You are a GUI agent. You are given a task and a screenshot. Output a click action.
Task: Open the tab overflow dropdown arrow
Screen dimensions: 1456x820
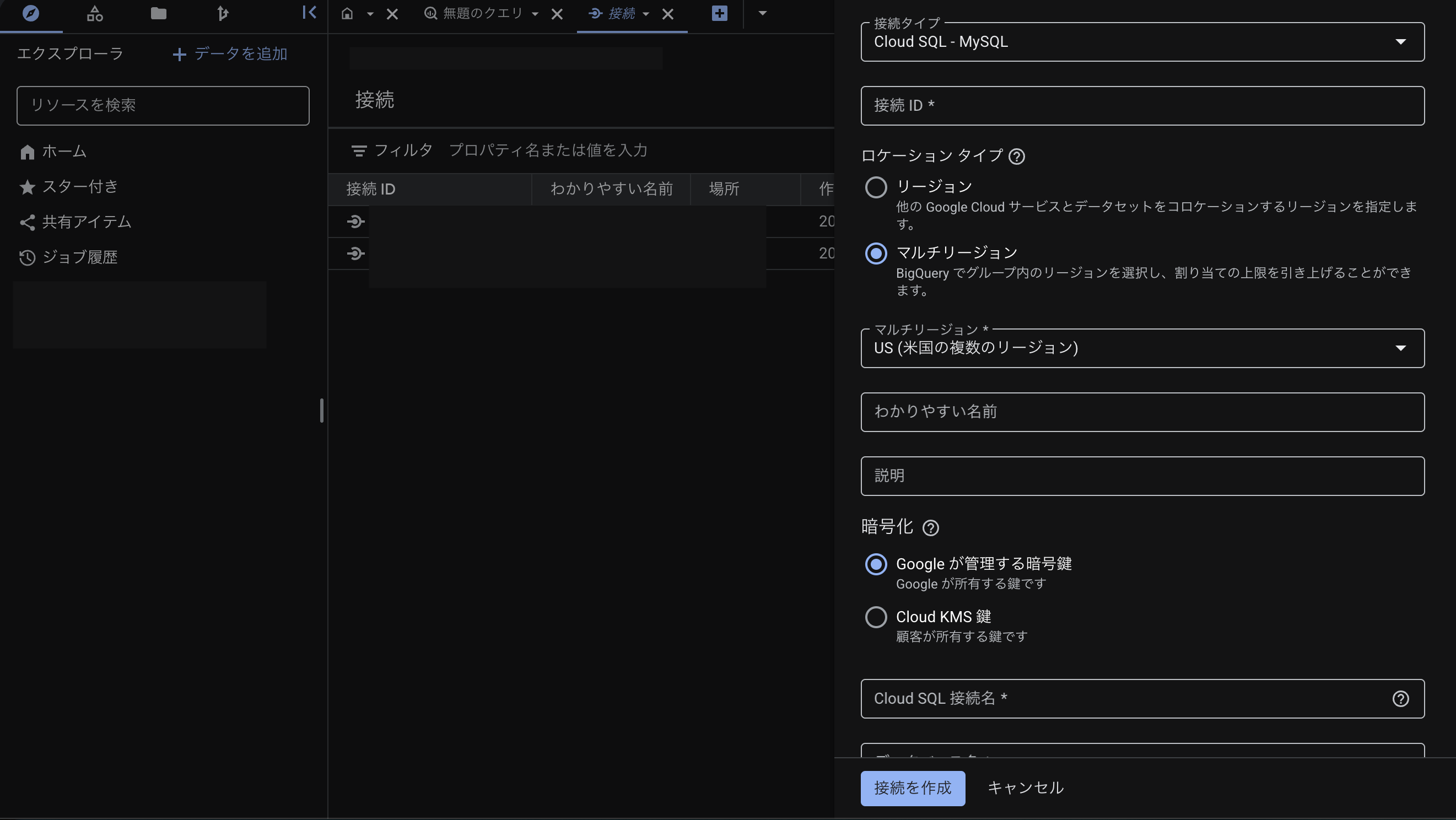762,13
